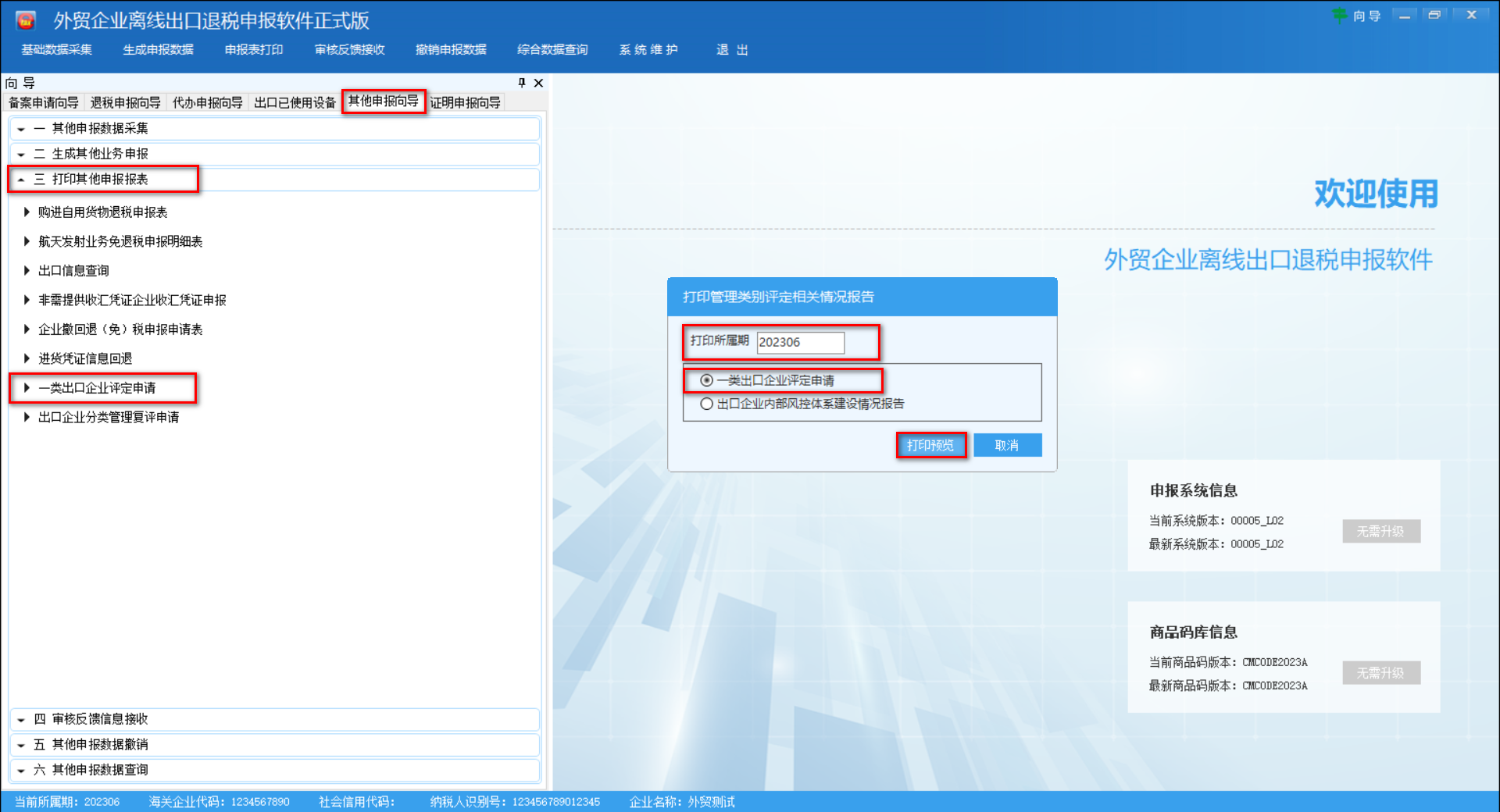Screen dimensions: 1500x812
Task: Click 无需升级 in the 商品码库信息 panel
Action: point(1380,673)
